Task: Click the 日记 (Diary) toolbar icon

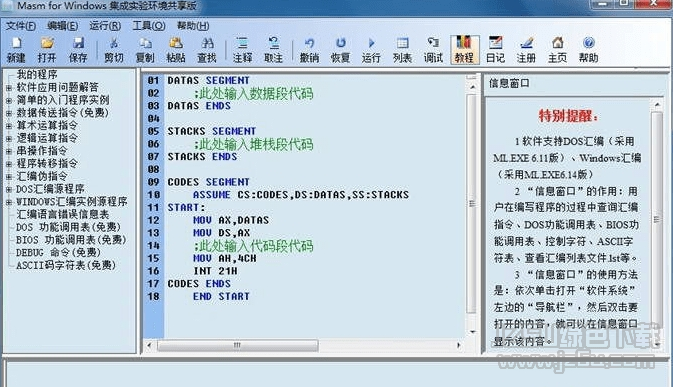Action: [x=495, y=43]
